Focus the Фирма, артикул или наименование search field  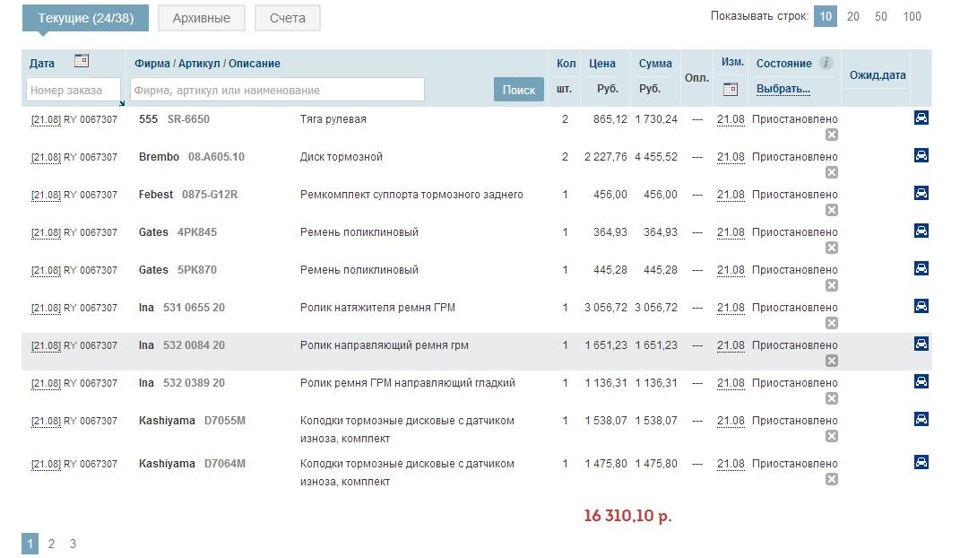click(x=276, y=90)
